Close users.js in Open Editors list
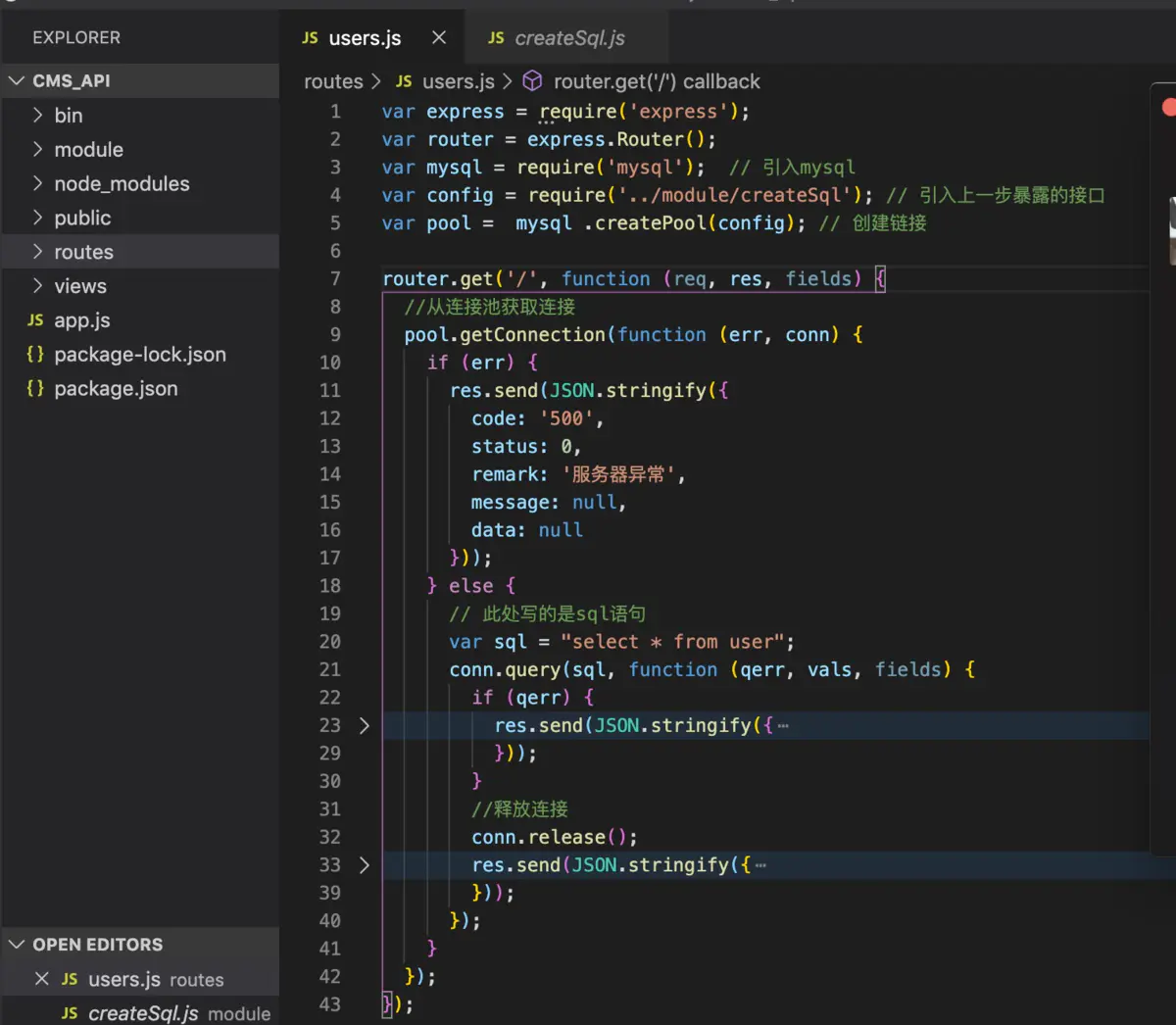 coord(42,979)
